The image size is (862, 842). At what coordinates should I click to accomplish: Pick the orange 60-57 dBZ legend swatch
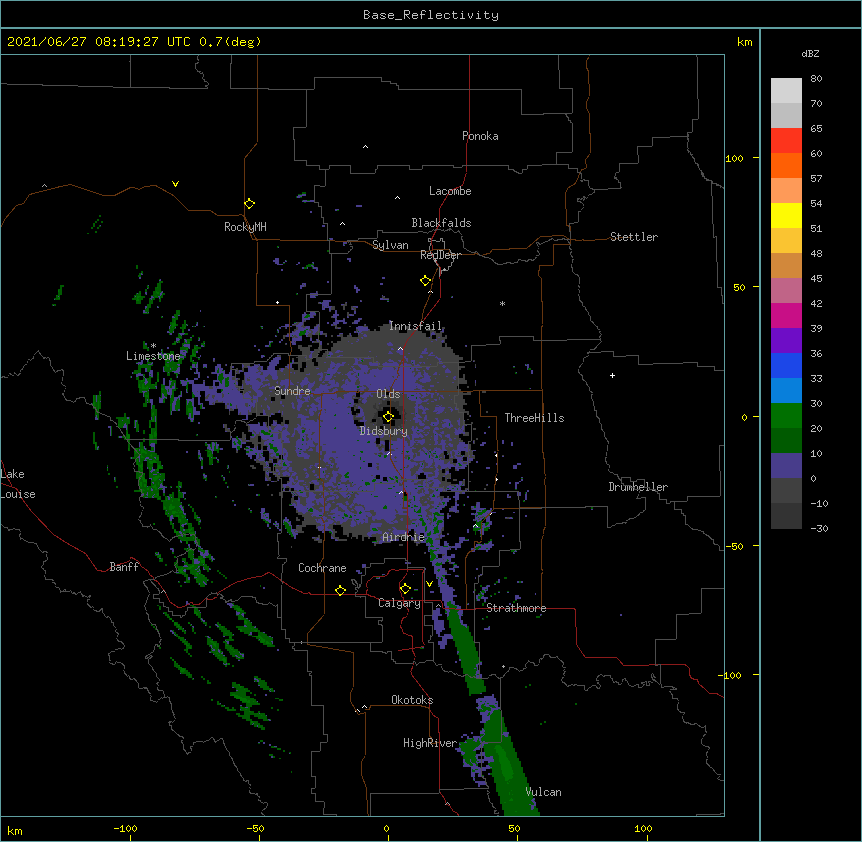[786, 165]
